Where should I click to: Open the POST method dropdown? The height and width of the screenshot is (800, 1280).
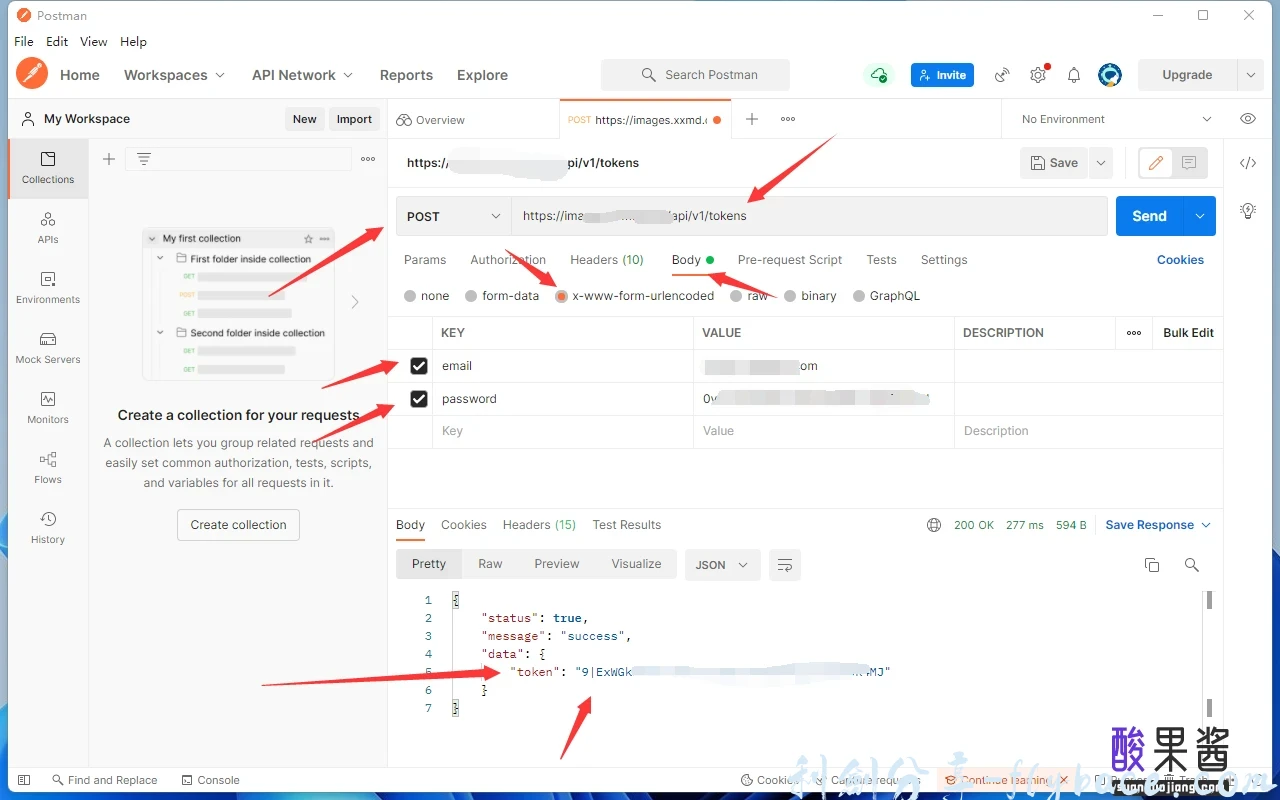click(x=454, y=216)
